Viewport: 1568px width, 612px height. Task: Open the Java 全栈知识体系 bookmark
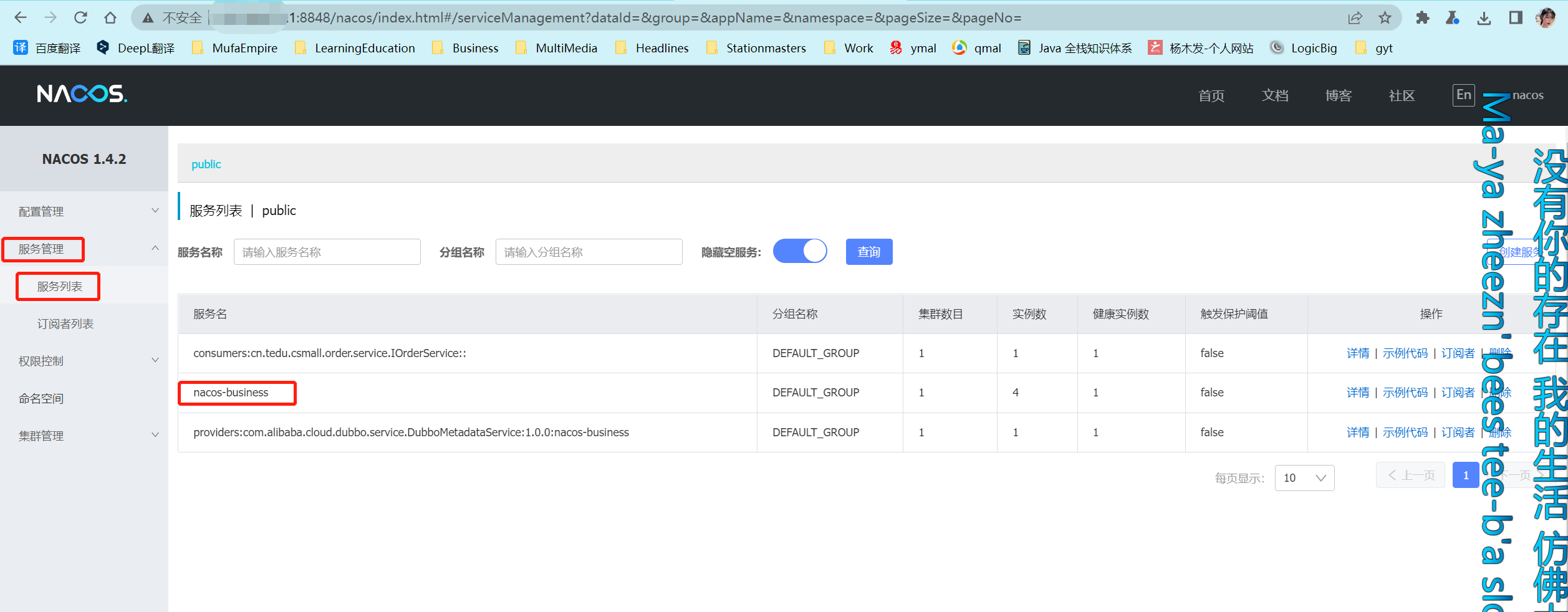pos(1075,48)
